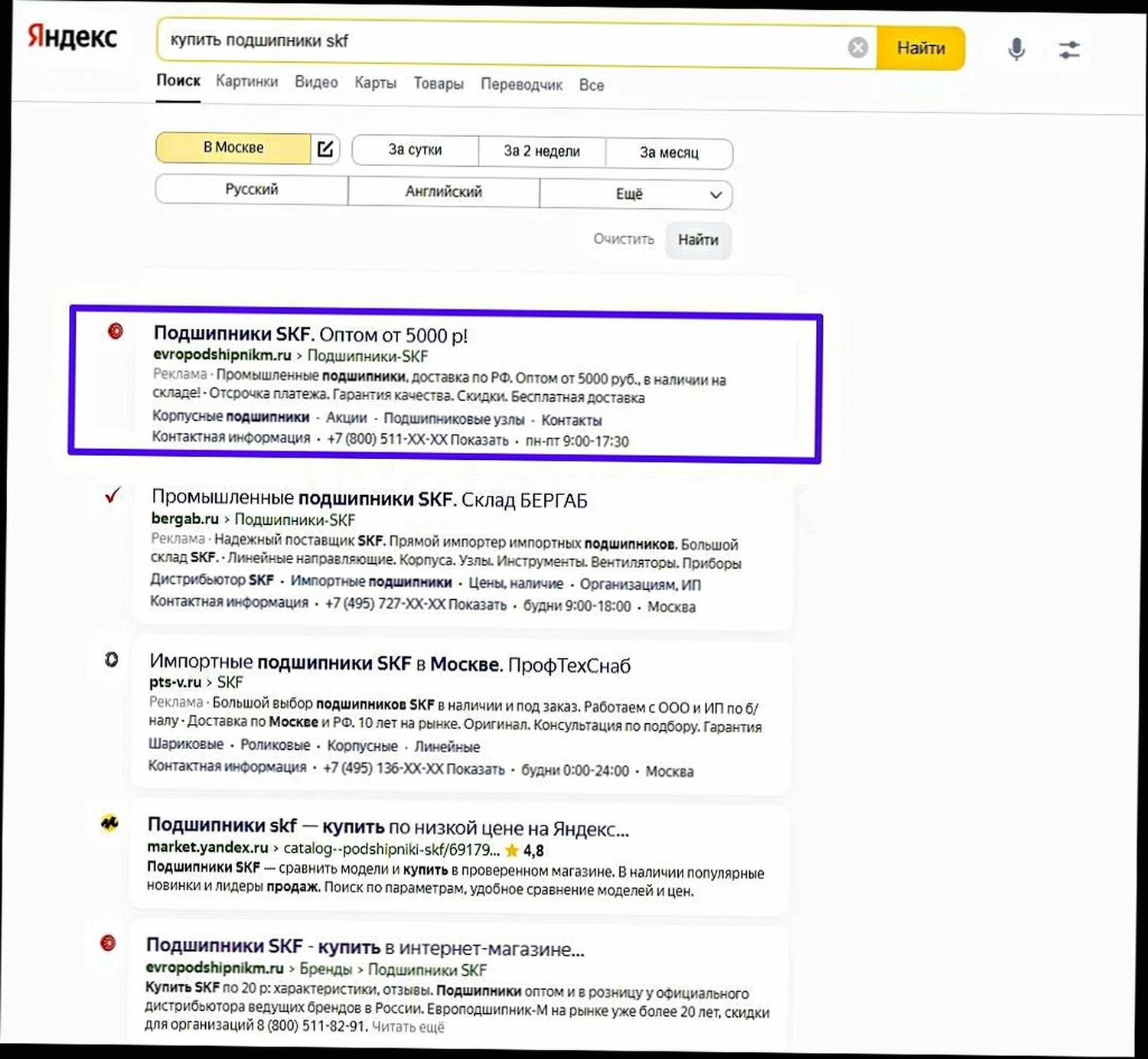Screen dimensions: 1148x1059
Task: Select Английский language filter
Action: pyautogui.click(x=444, y=192)
